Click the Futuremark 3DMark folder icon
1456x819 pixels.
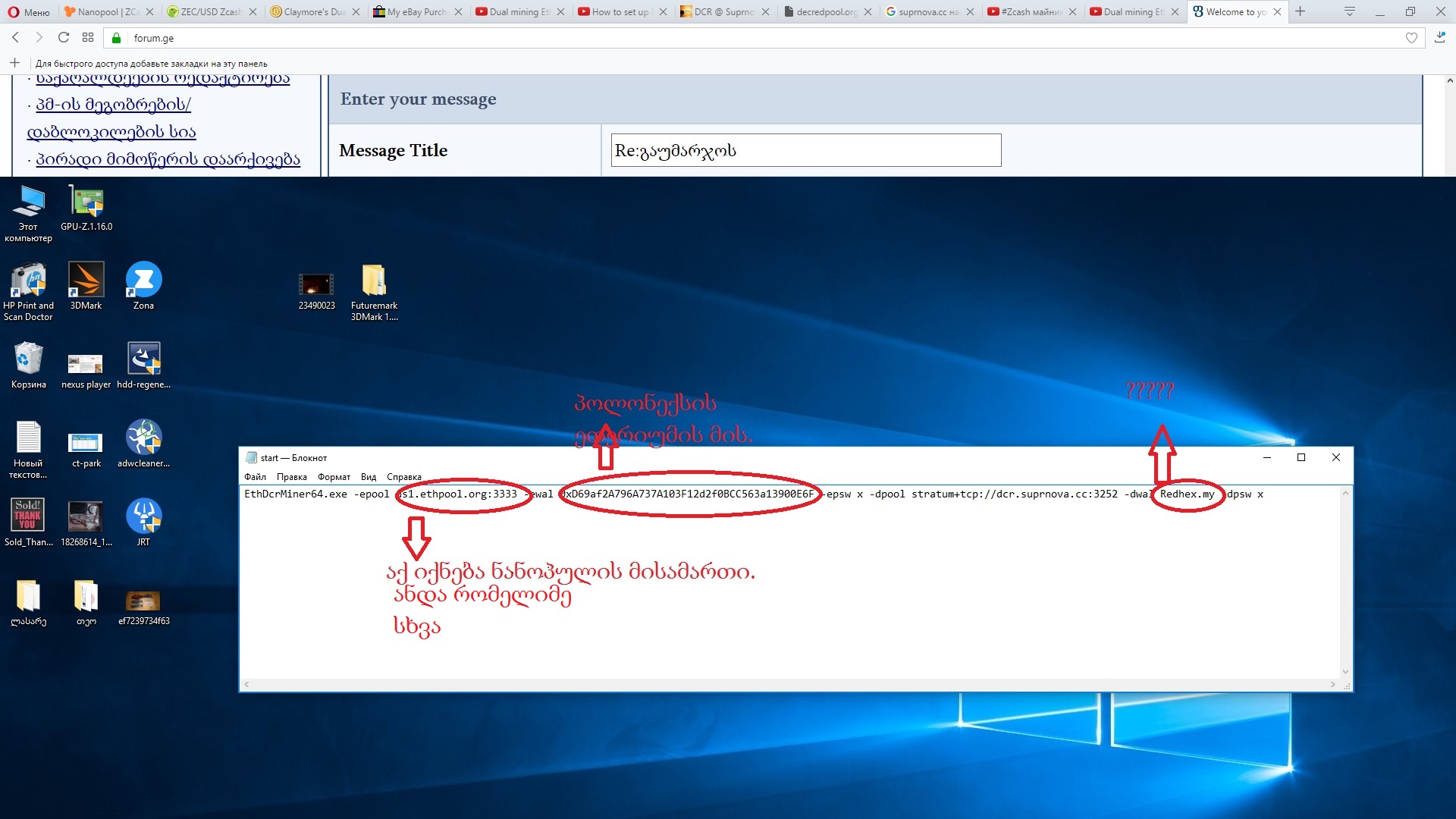pyautogui.click(x=374, y=281)
